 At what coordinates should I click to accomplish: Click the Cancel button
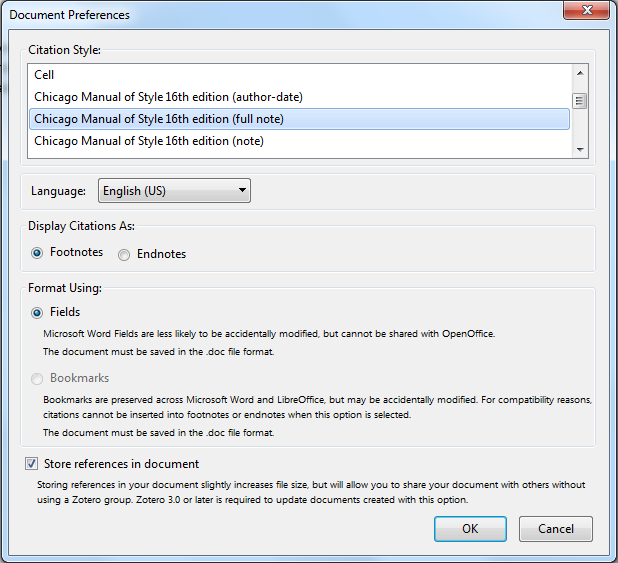(555, 529)
